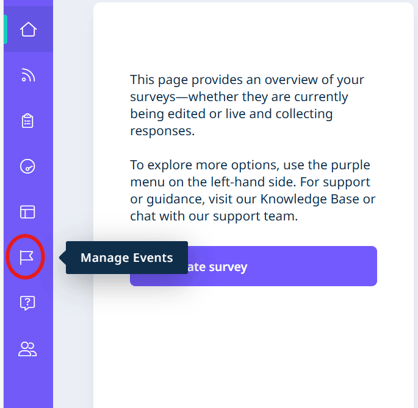Click the 'To explore more options' paragraph

point(252,190)
